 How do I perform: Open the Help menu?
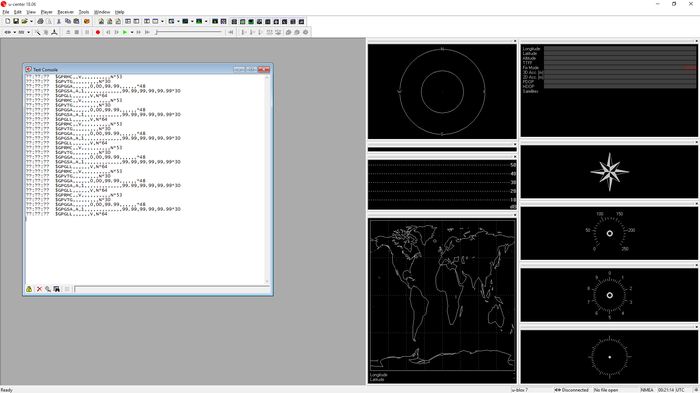click(120, 12)
